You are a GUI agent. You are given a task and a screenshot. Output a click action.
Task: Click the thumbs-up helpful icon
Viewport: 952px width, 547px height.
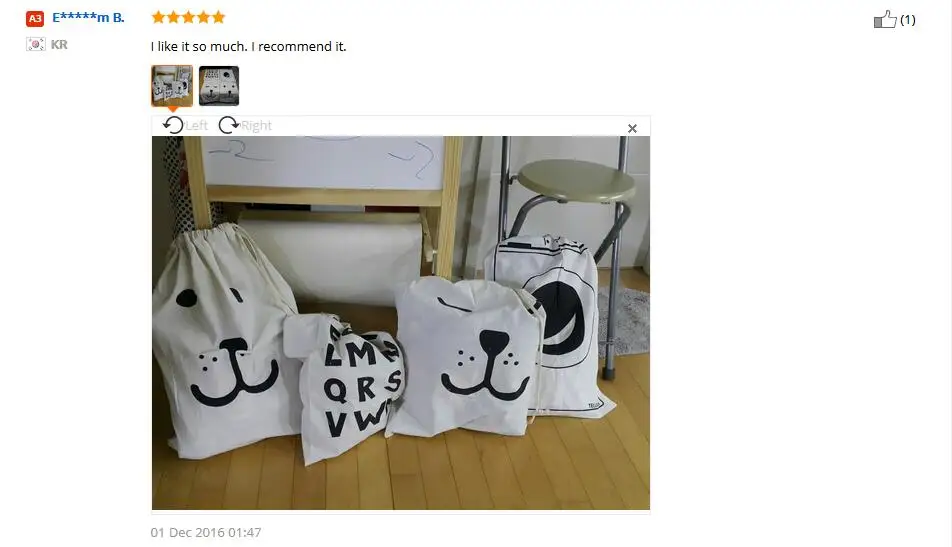click(885, 19)
